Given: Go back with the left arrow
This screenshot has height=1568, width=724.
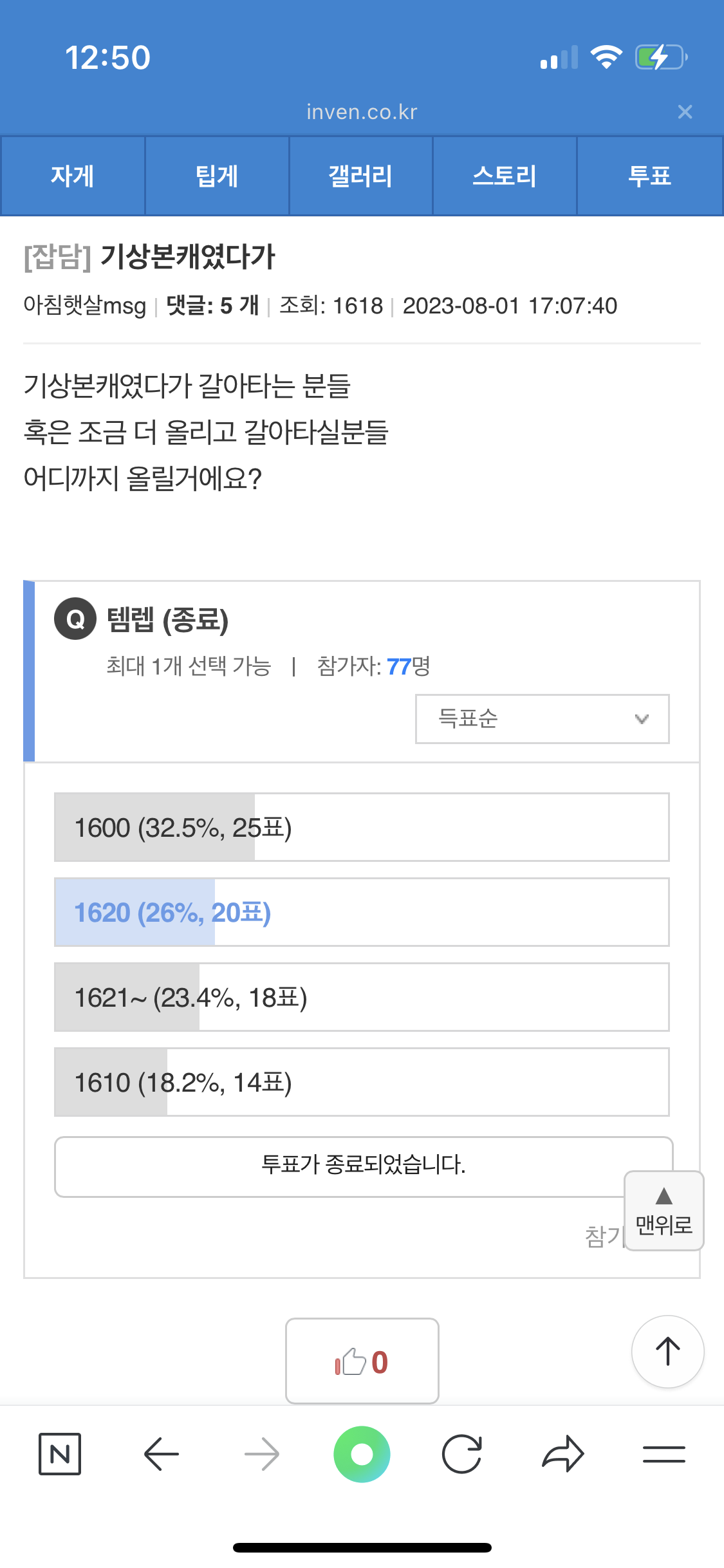Looking at the screenshot, I should click(x=161, y=1453).
